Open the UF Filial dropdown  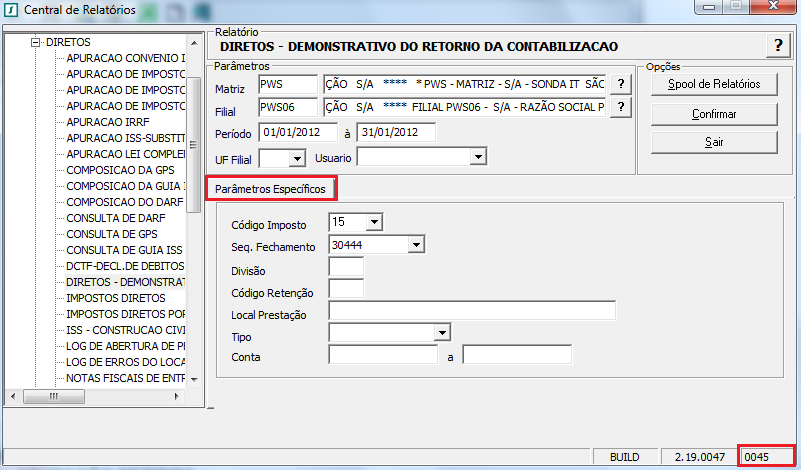[x=296, y=158]
